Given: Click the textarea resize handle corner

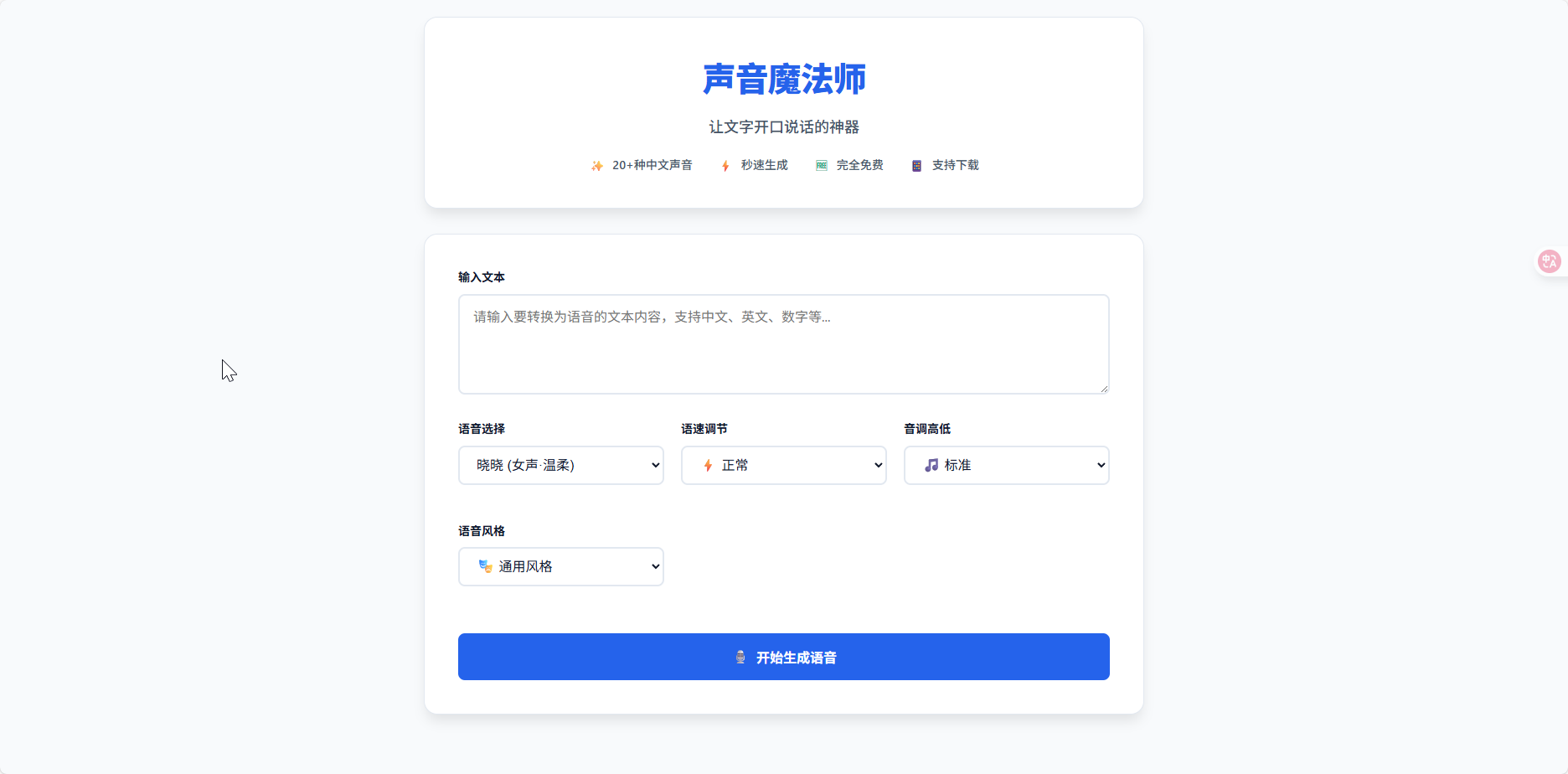Looking at the screenshot, I should click(1104, 389).
